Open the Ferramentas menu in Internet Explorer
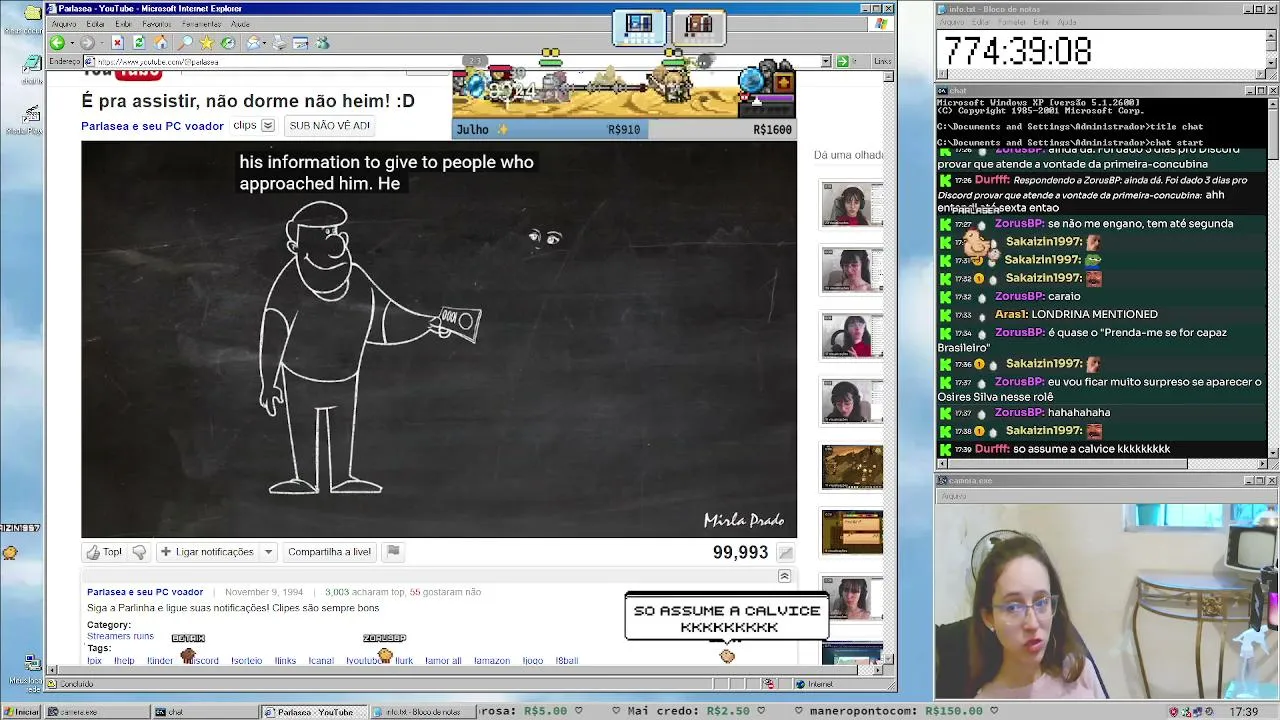1280x720 pixels. (x=202, y=24)
